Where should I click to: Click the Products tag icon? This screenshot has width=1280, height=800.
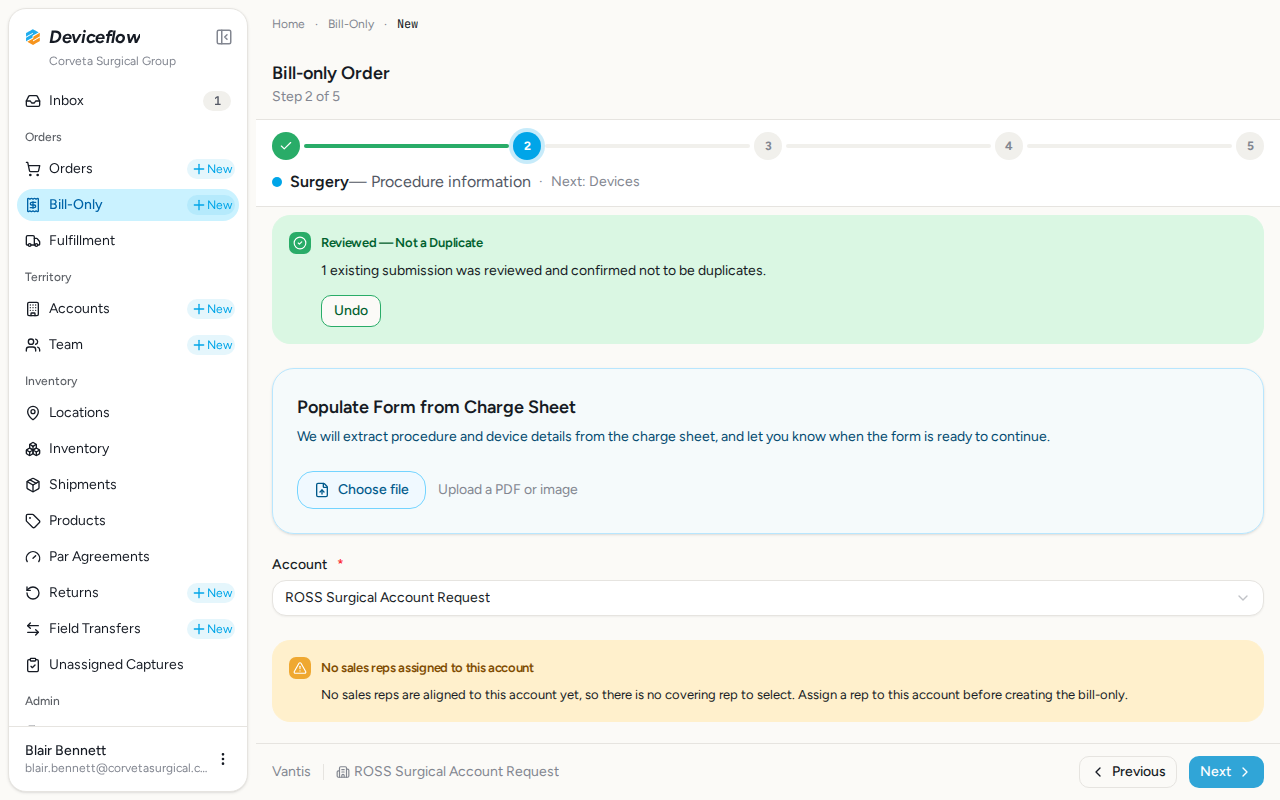click(33, 521)
